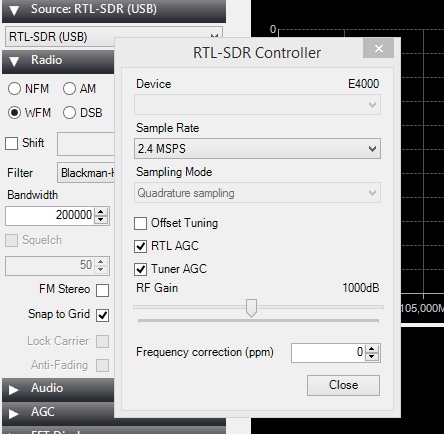The image size is (444, 434).
Task: Click the E4000 device label
Action: [x=363, y=84]
